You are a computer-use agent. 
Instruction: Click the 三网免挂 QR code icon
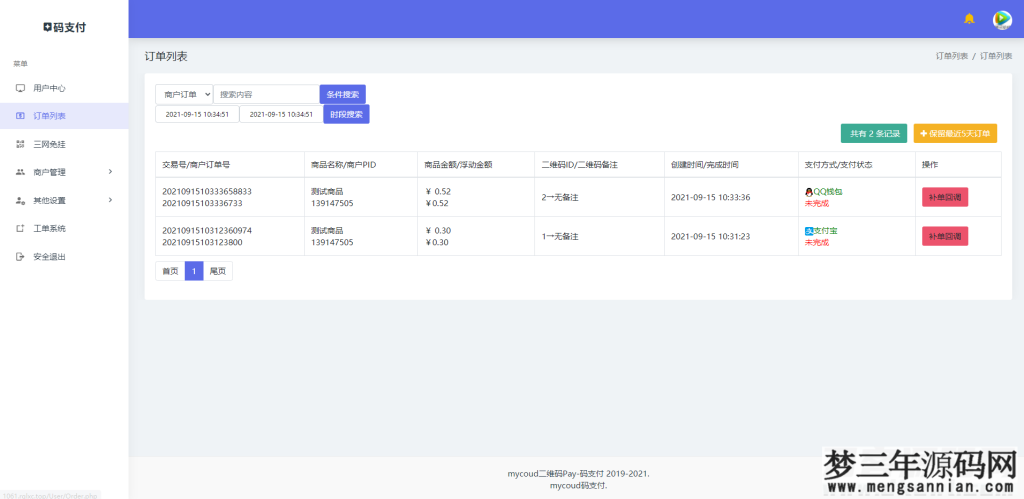(x=20, y=144)
